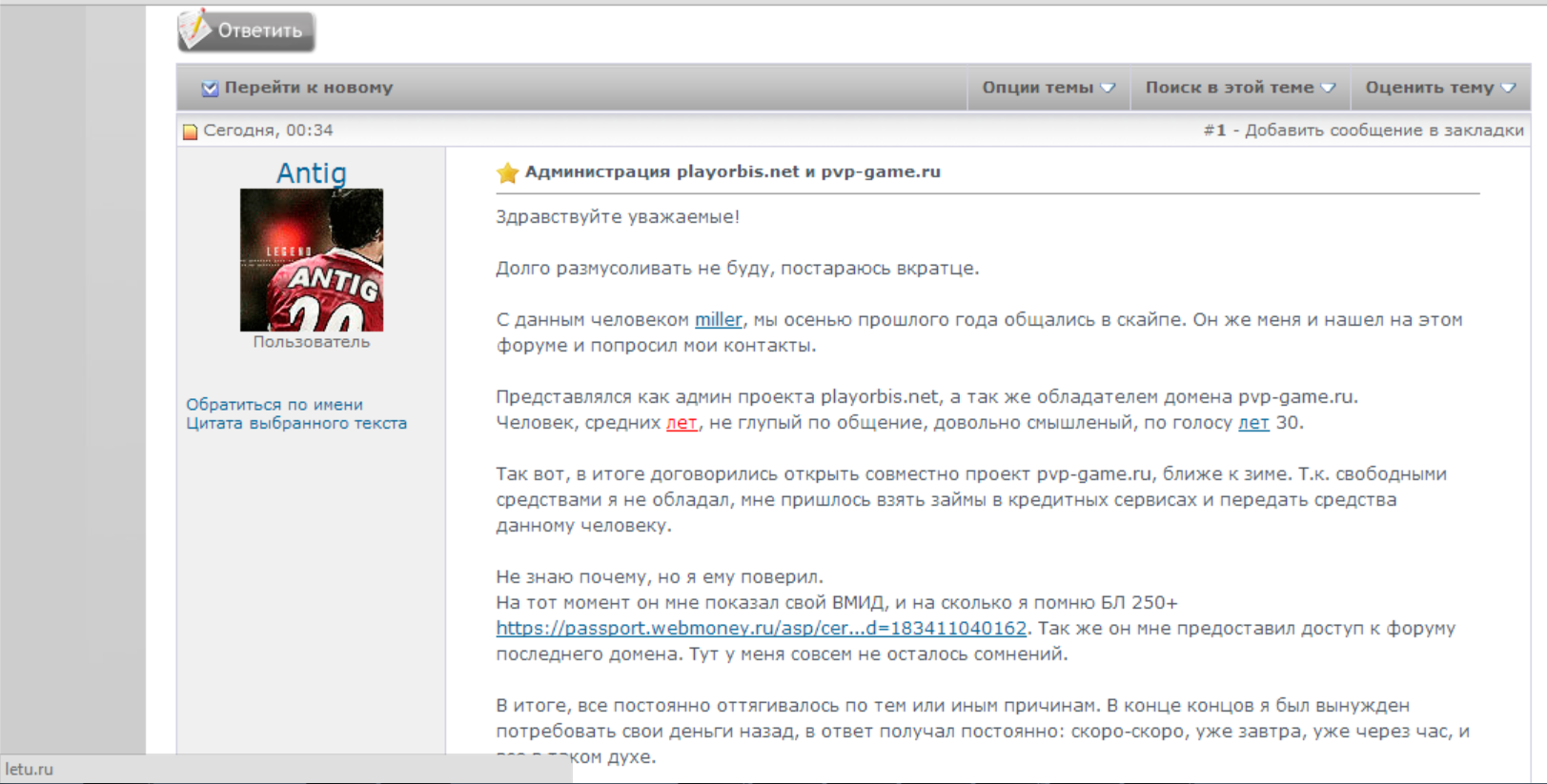Open the passport.webmoney.ru certificate link
The image size is (1547, 784).
click(762, 629)
